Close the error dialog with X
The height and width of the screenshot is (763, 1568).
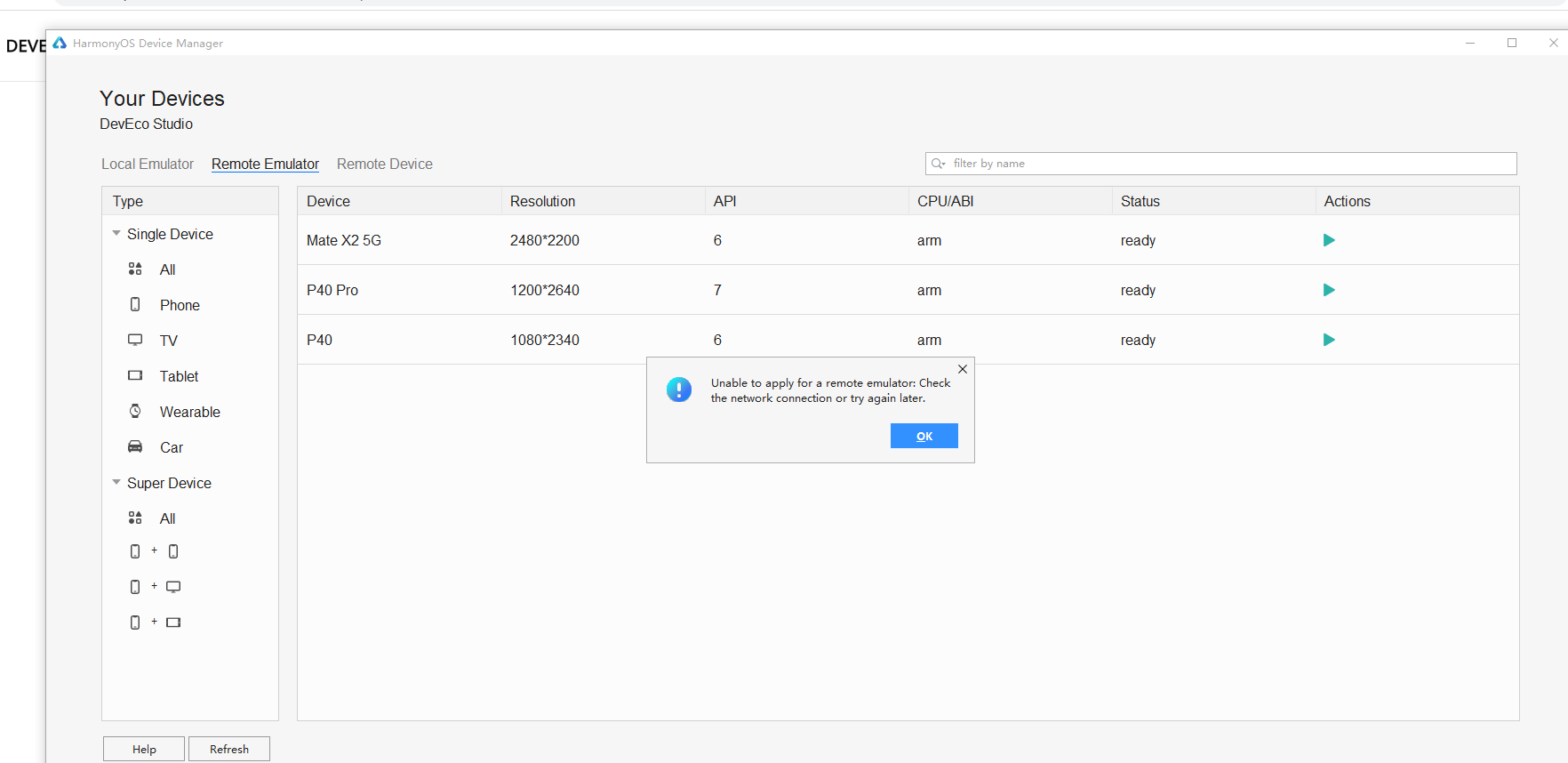pos(963,369)
